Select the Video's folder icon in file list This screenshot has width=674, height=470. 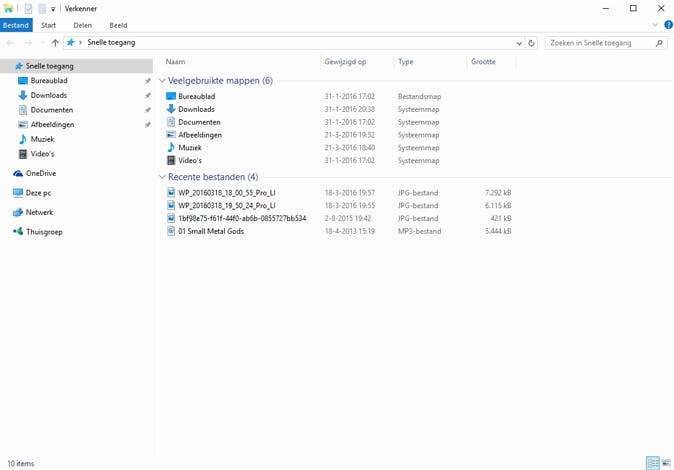coord(171,160)
